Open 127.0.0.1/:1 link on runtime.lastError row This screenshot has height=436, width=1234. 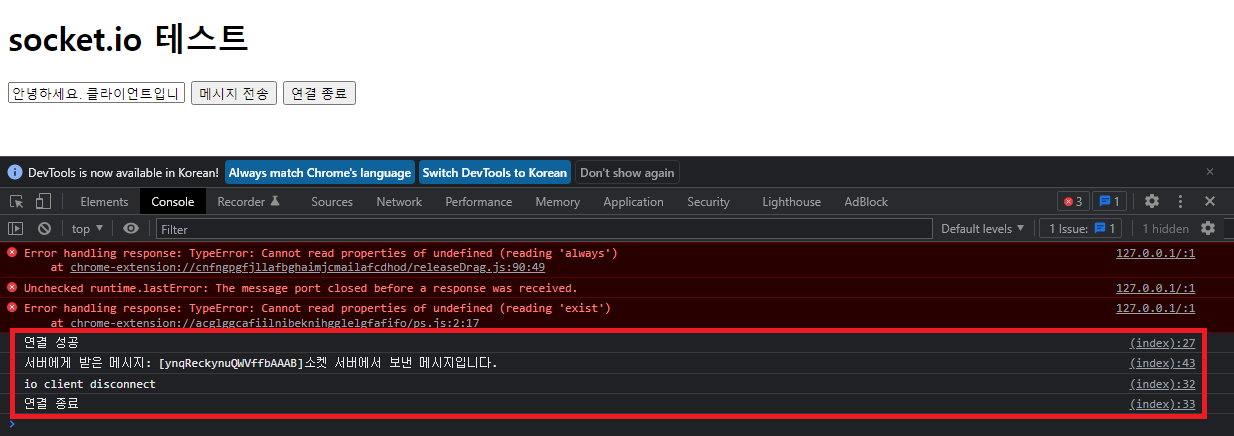[x=1155, y=288]
